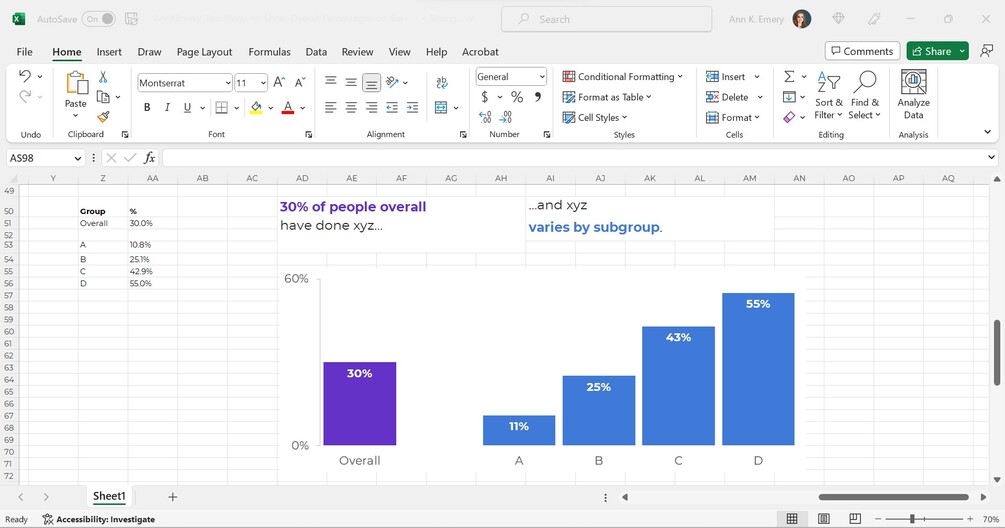Open Insert cells button
This screenshot has height=528, width=1005.
coord(726,76)
